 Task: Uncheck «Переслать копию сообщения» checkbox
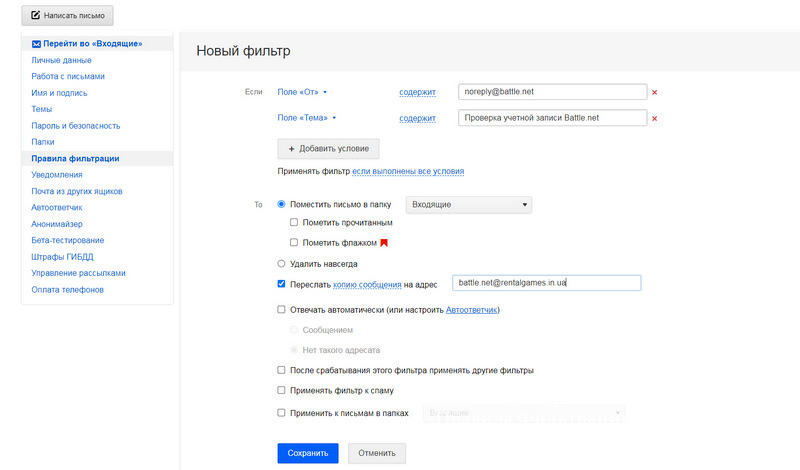point(281,284)
